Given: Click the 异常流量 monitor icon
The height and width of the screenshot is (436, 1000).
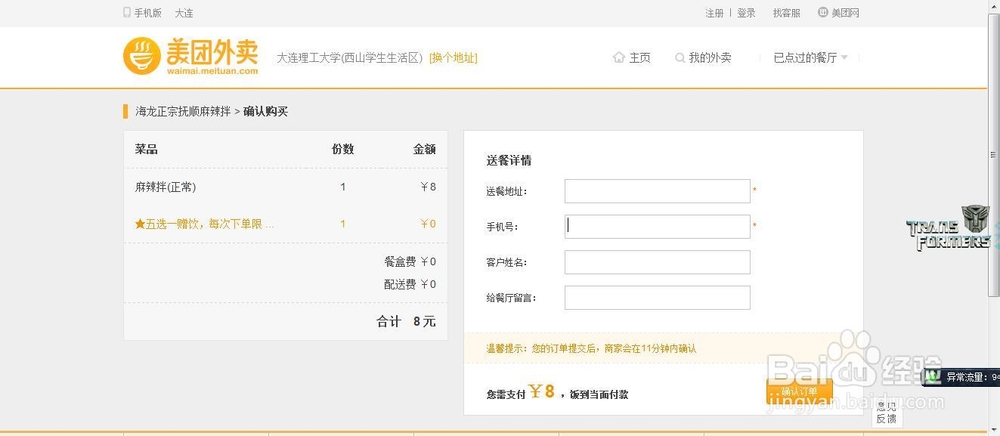Looking at the screenshot, I should coord(933,377).
